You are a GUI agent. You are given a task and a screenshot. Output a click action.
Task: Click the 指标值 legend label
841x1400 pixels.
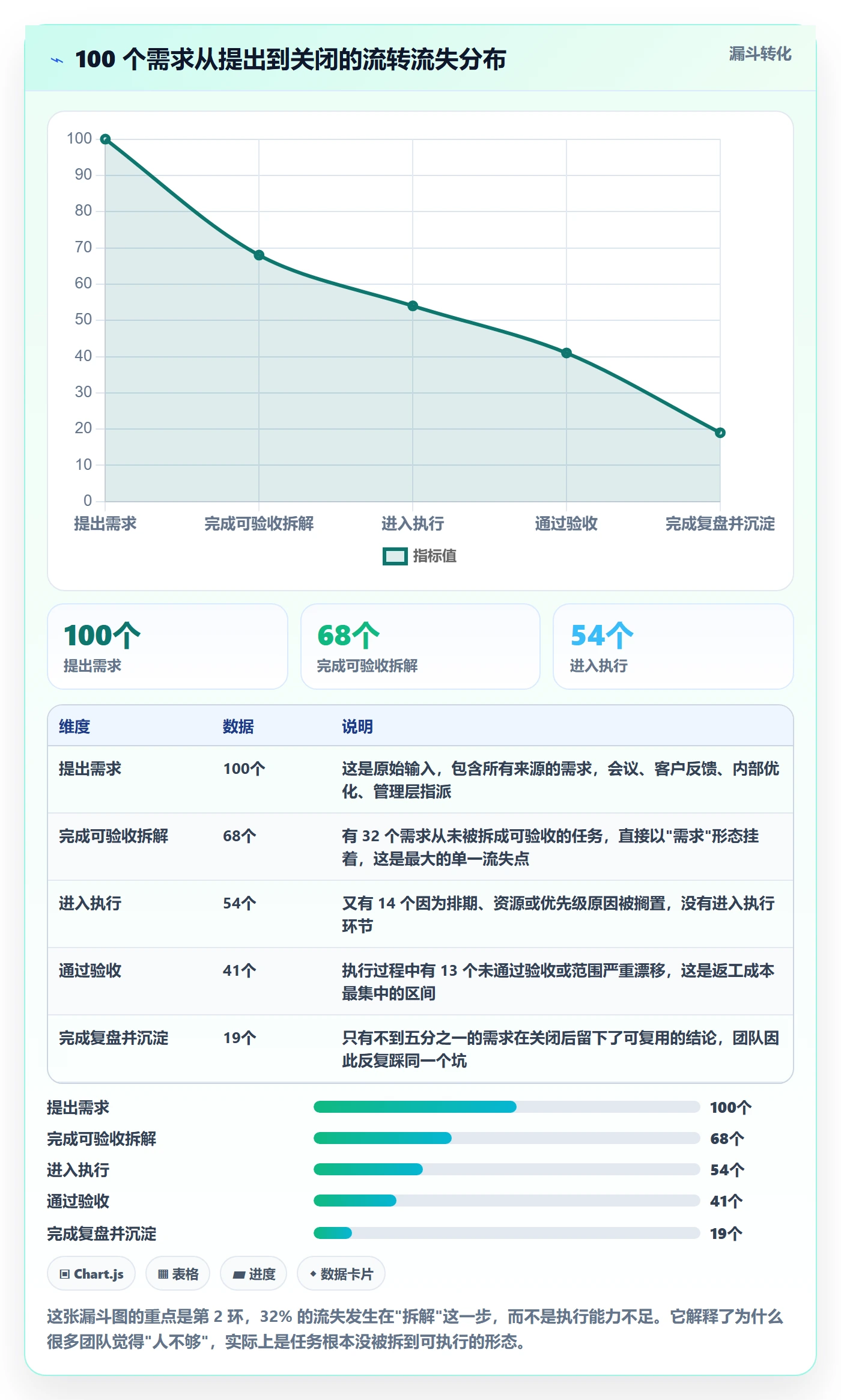434,556
